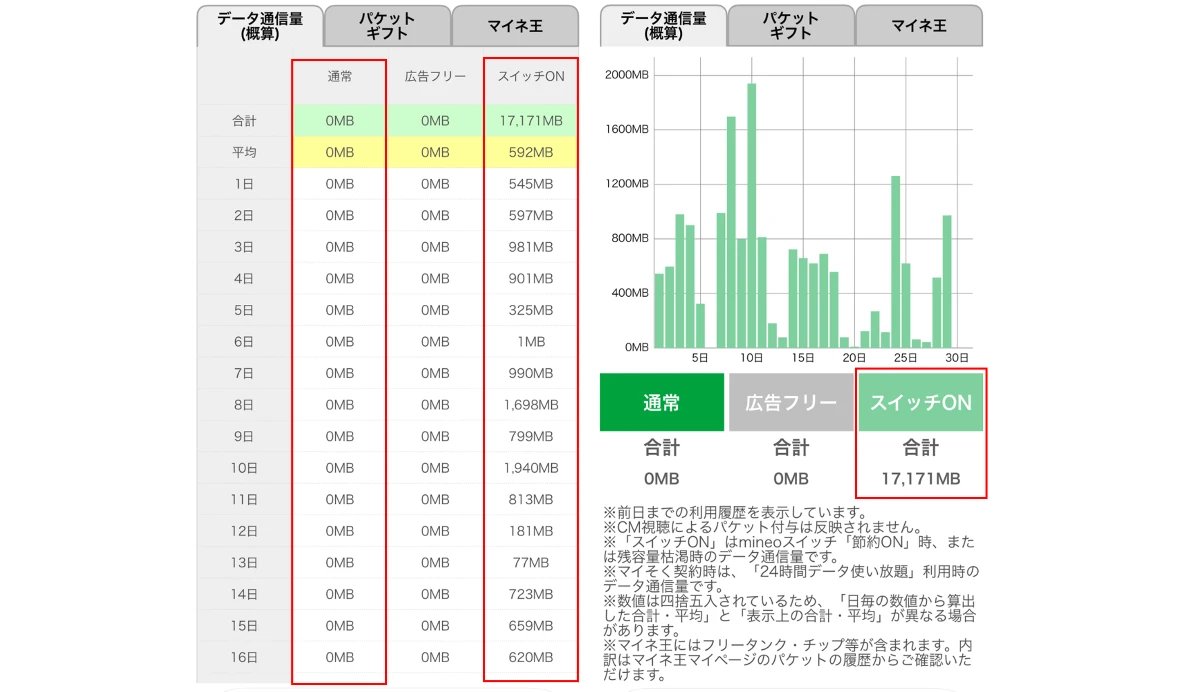The image size is (1200, 692).
Task: Click the 通常 0MB cell in the 合計 row
Action: click(340, 121)
